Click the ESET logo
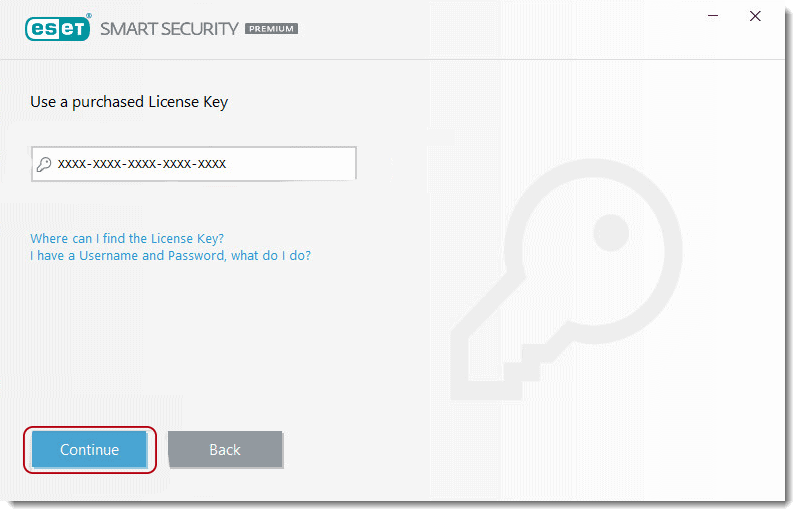794x510 pixels. point(57,28)
